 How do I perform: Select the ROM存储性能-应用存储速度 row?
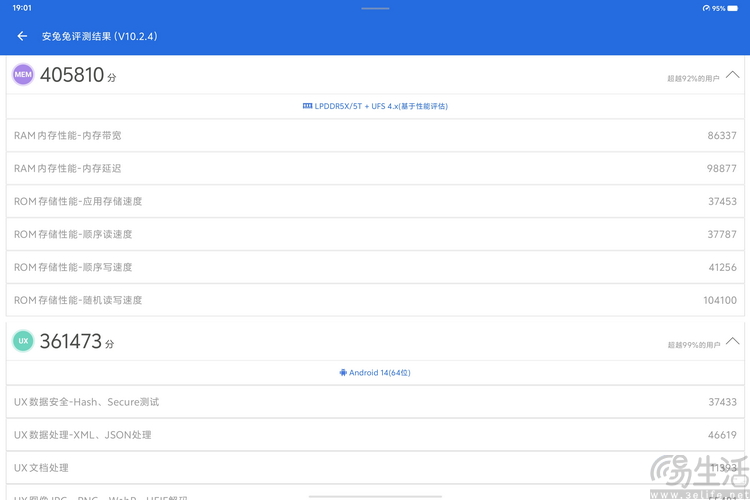375,201
